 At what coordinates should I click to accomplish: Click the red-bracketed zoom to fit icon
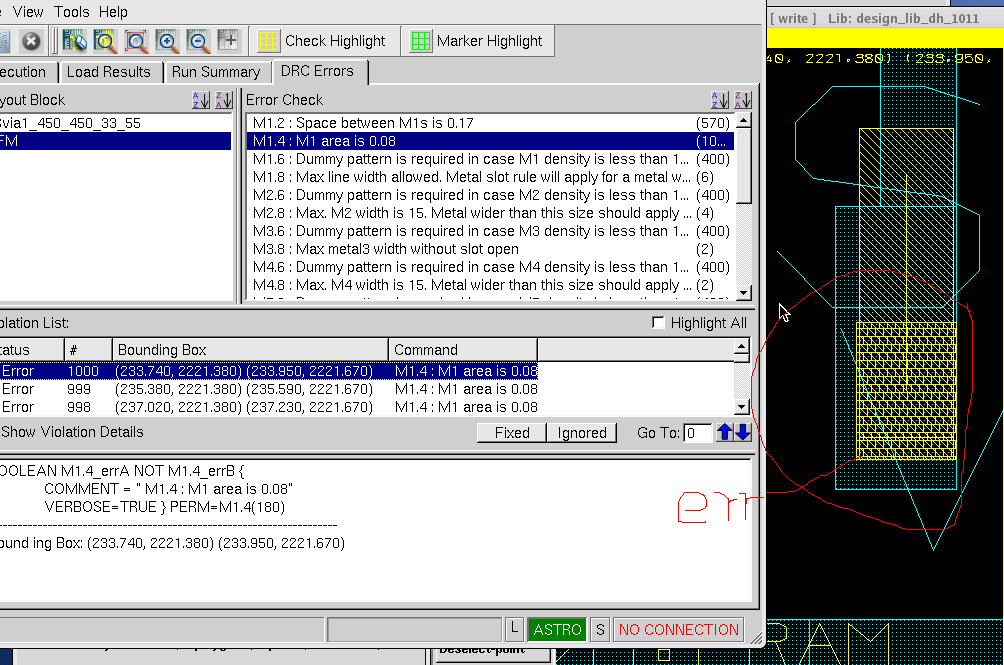pos(136,41)
